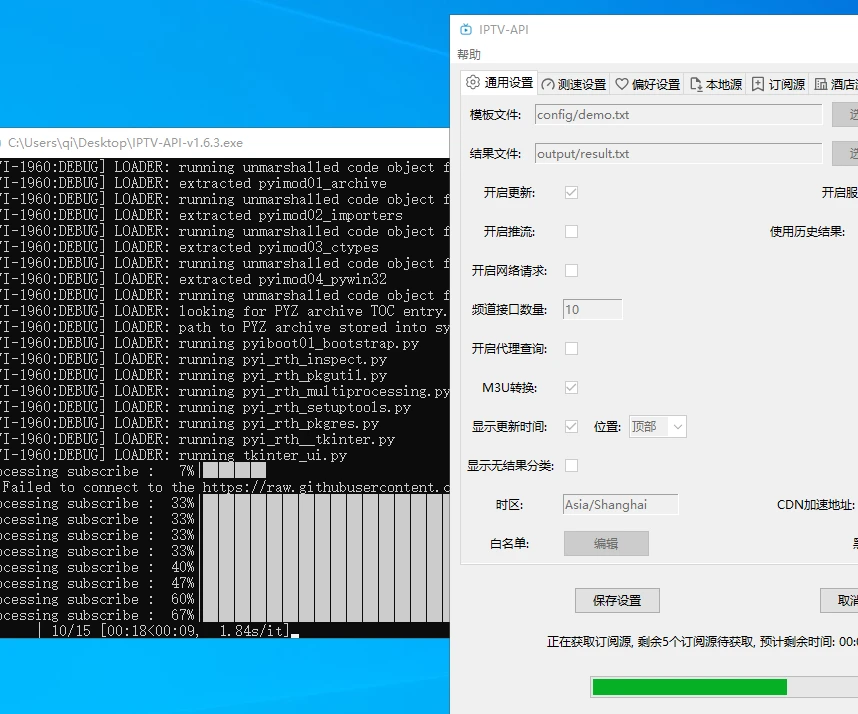This screenshot has width=858, height=714.
Task: Click the green progress bar
Action: [x=689, y=687]
